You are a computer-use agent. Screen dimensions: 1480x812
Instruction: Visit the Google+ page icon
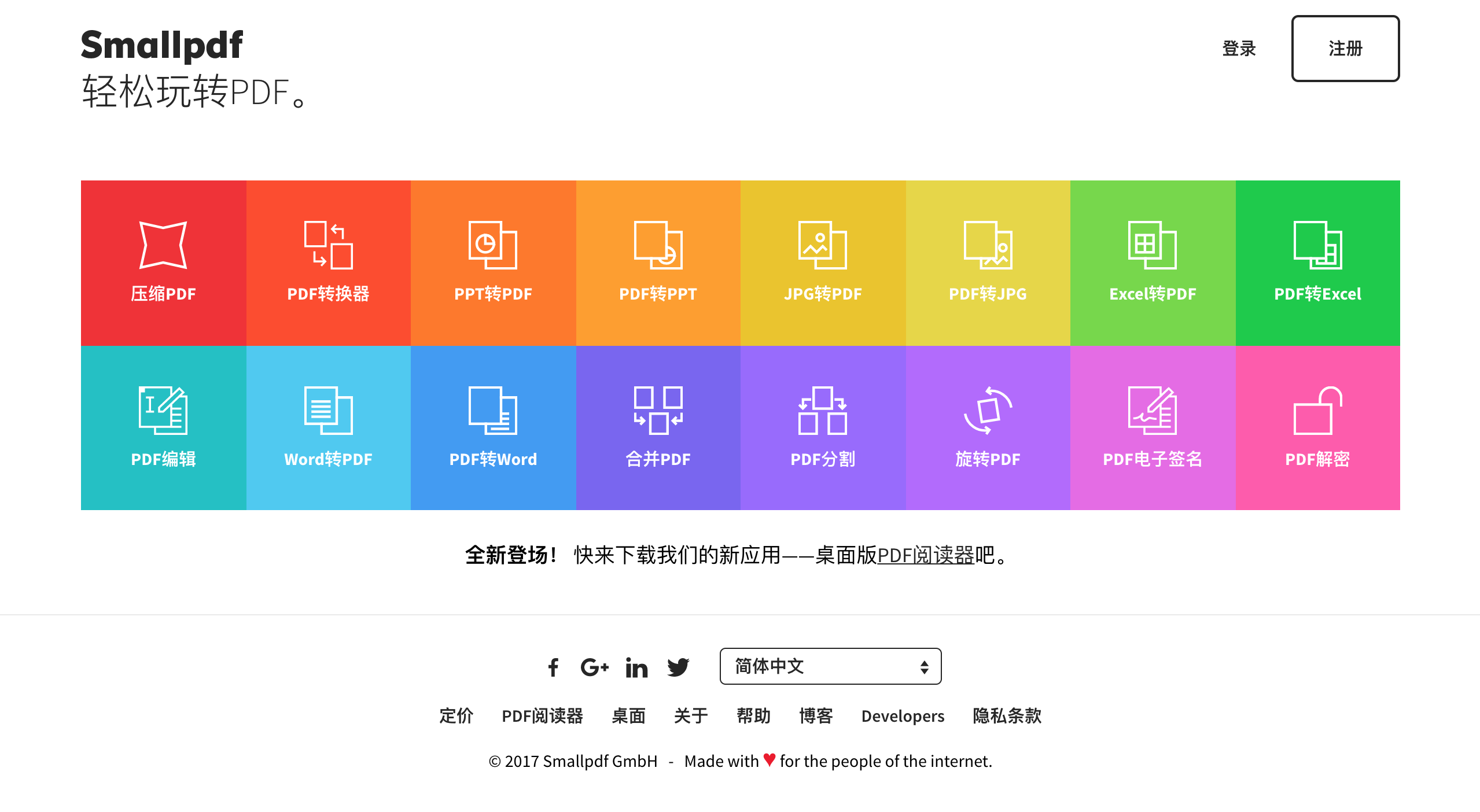(x=595, y=667)
